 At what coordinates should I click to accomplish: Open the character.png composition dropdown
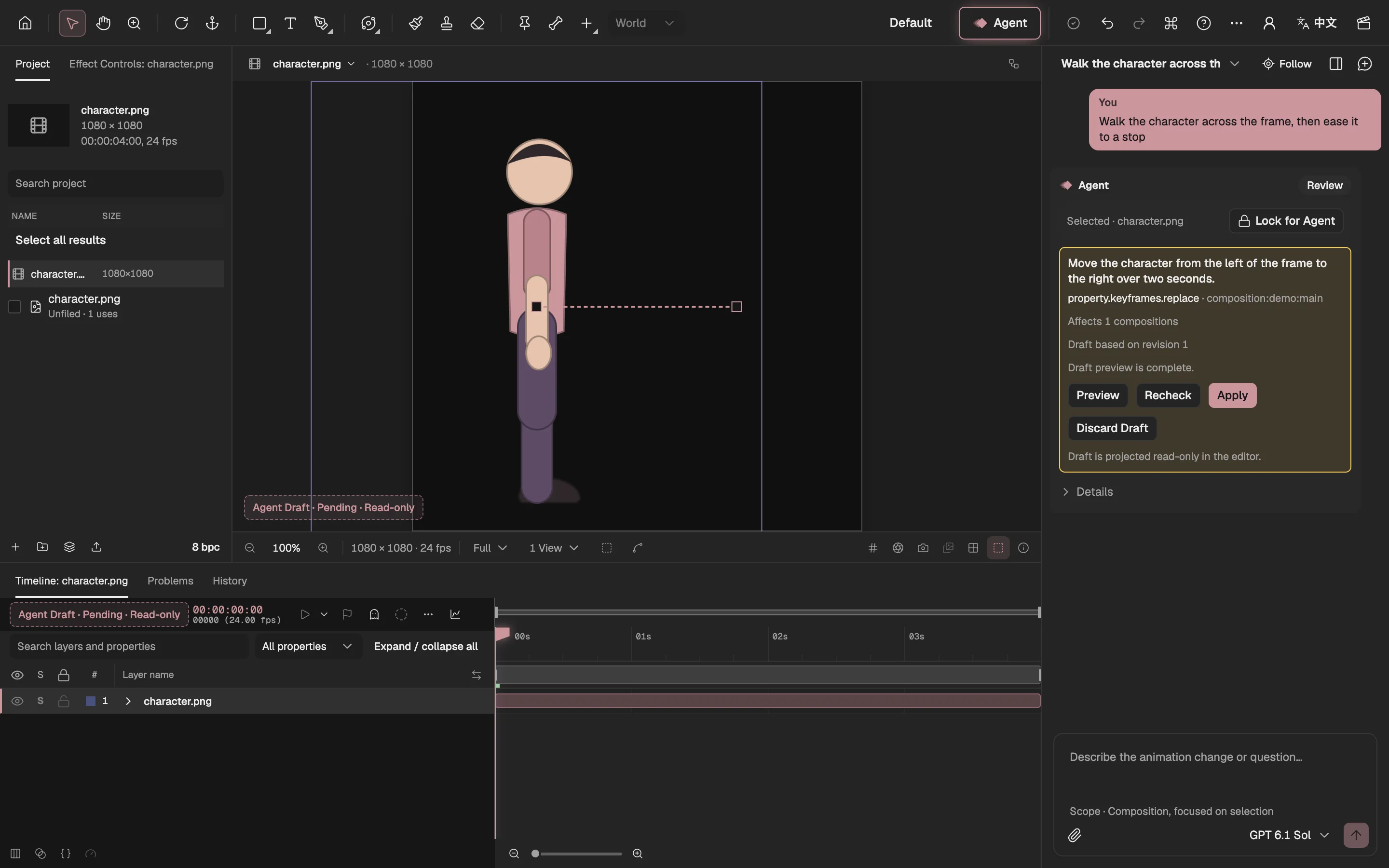pyautogui.click(x=313, y=64)
